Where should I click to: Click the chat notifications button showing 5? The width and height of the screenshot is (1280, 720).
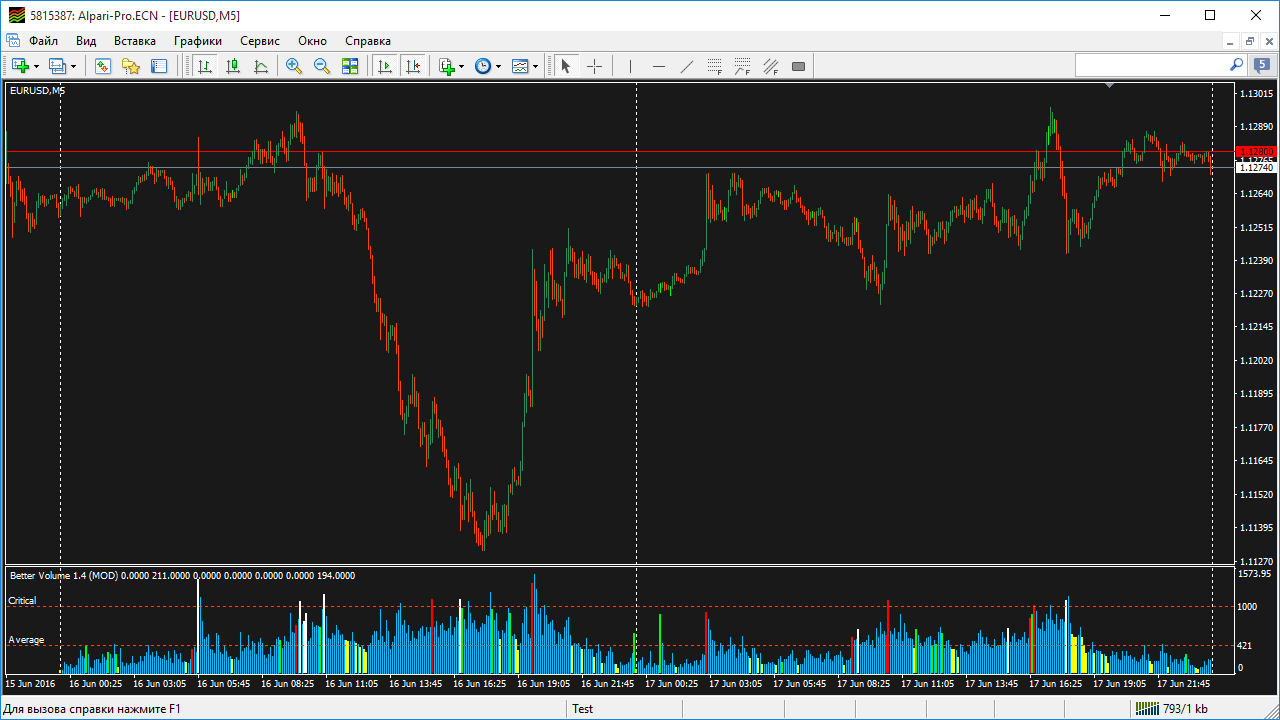[1262, 65]
